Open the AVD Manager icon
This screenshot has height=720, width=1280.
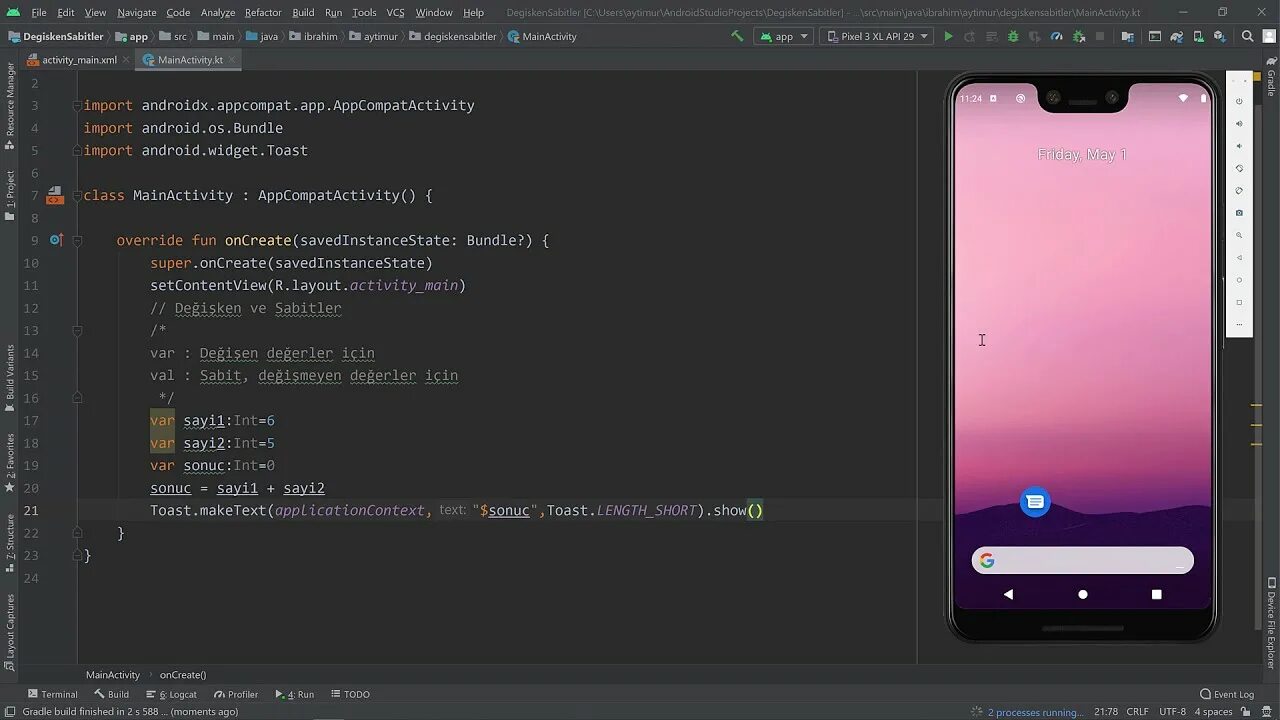point(1198,36)
